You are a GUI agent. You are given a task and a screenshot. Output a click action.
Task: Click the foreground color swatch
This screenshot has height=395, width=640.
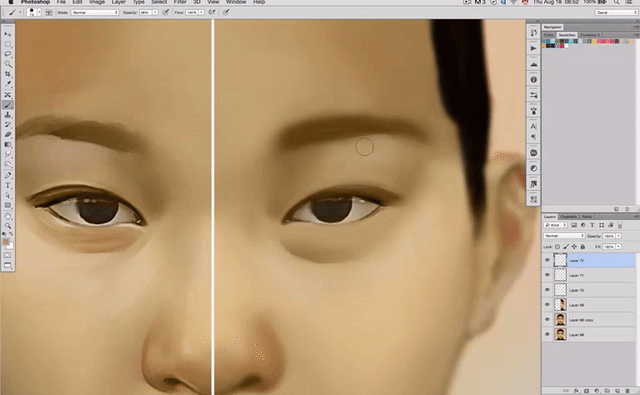pos(6,242)
